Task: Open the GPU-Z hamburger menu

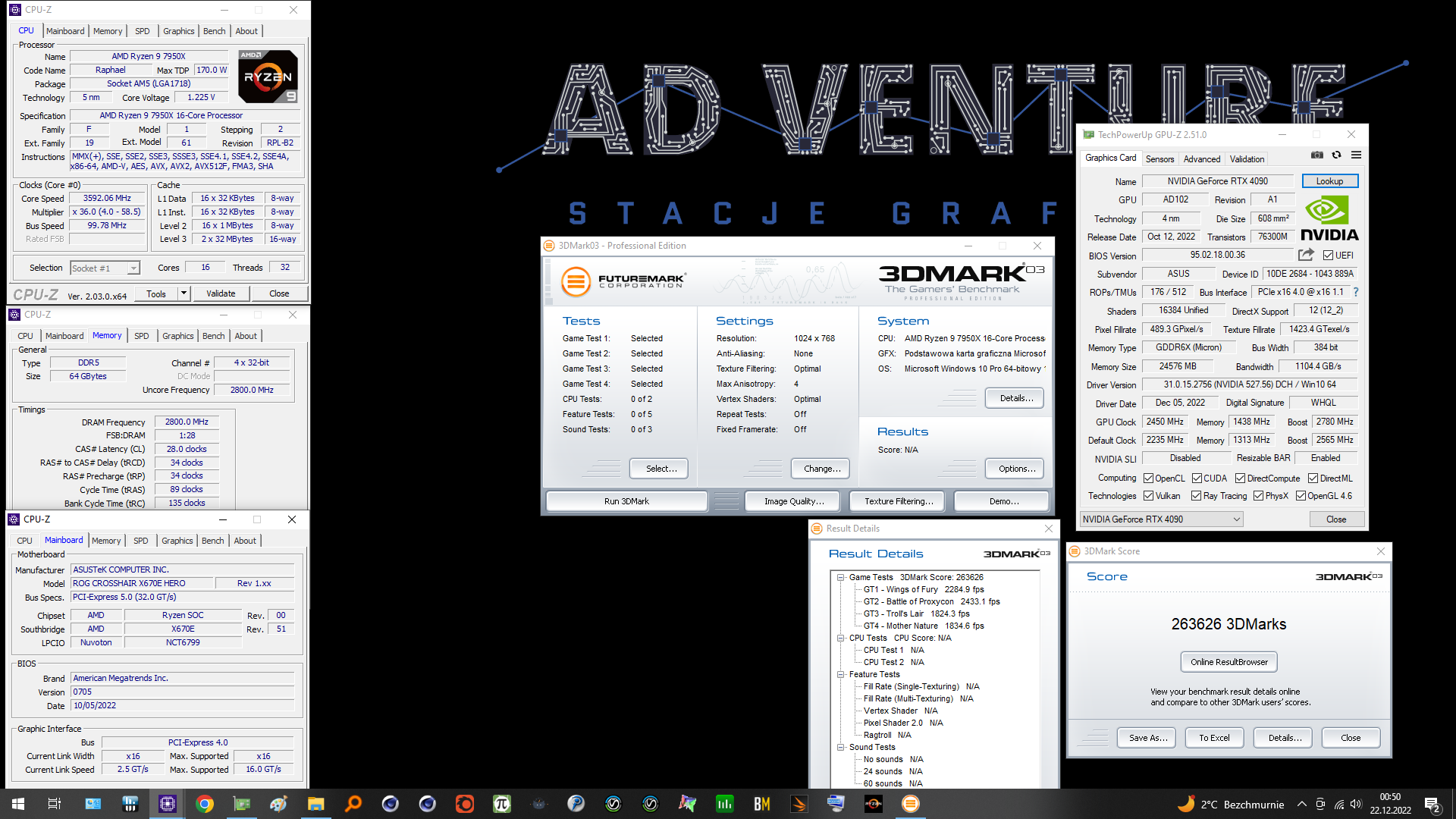Action: [x=1357, y=155]
